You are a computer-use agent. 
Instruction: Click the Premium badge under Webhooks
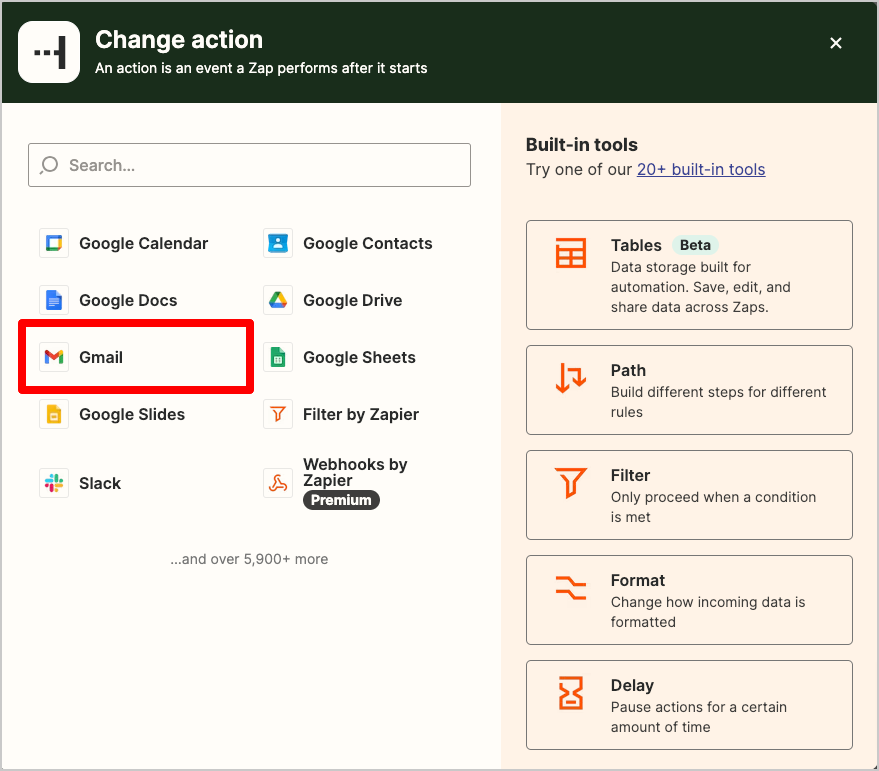pos(341,500)
